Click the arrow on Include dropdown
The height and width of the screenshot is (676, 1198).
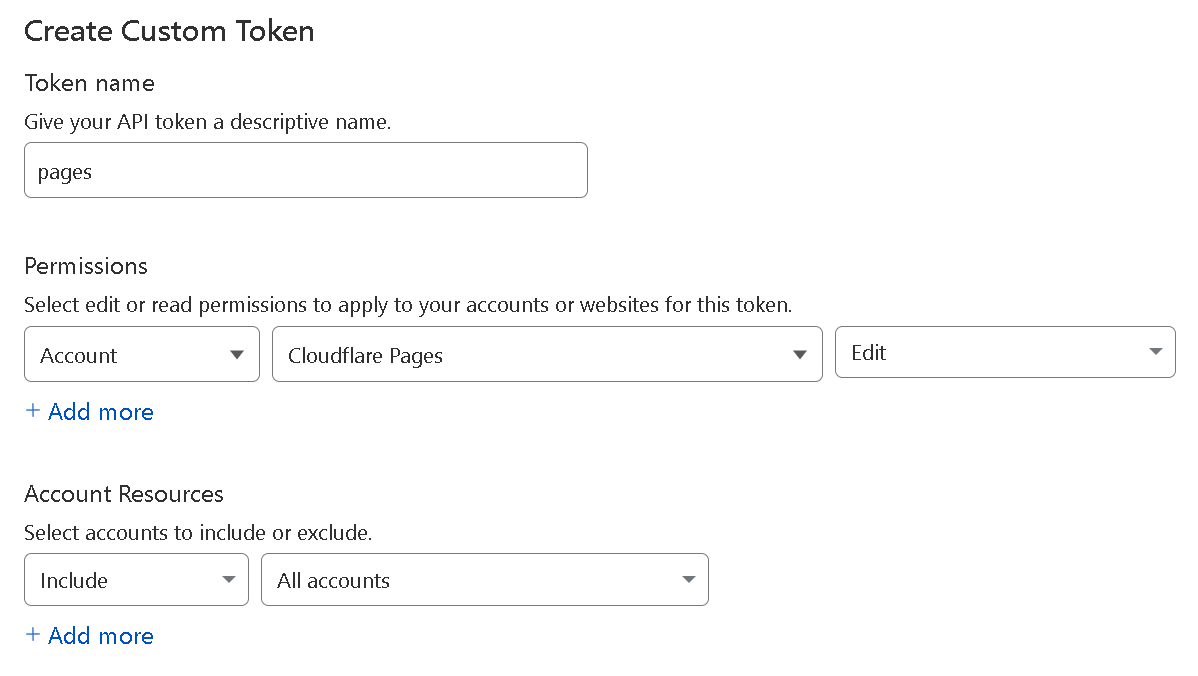click(x=228, y=580)
